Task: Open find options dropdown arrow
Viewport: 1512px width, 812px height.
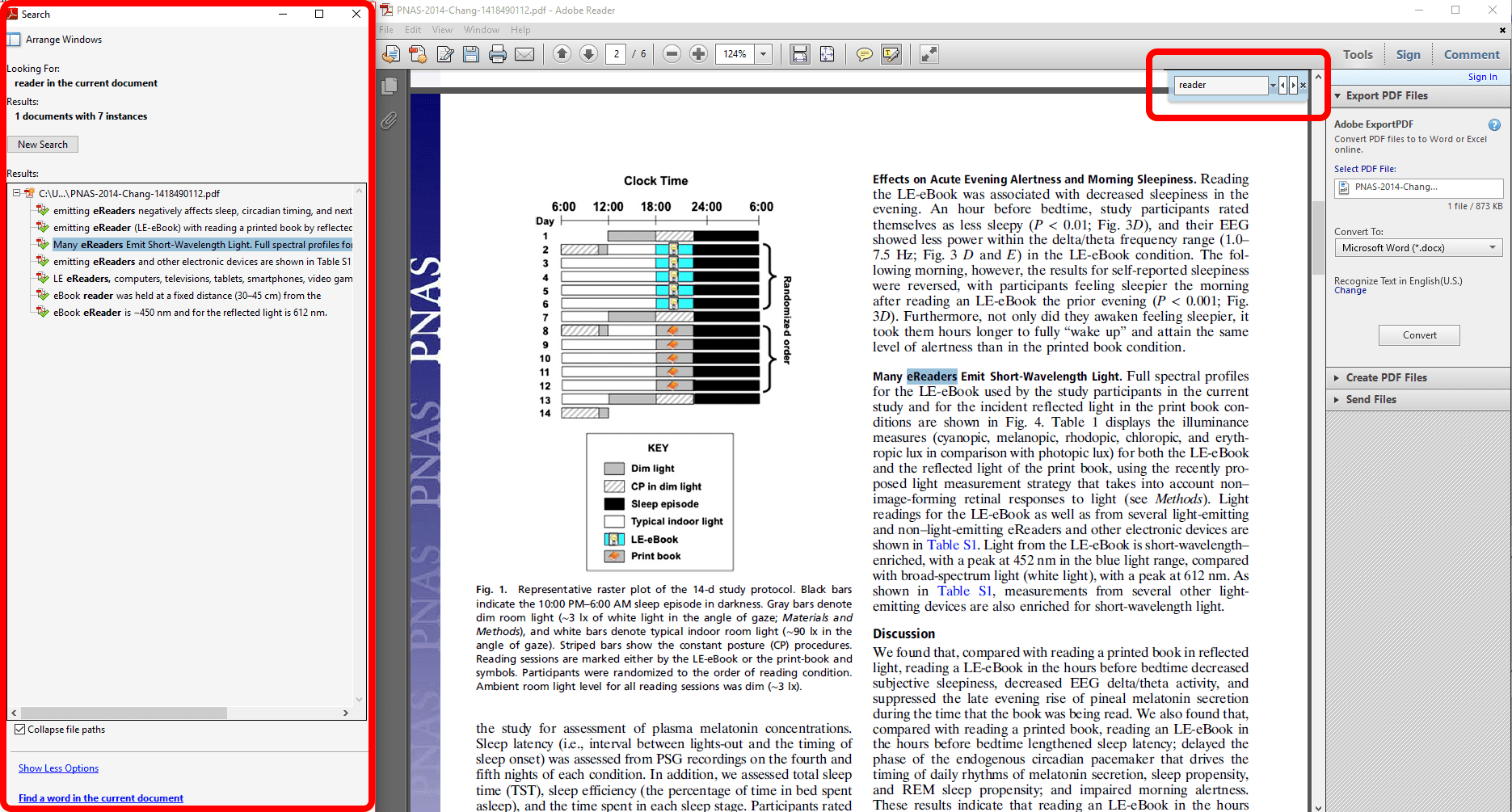Action: pos(1273,85)
